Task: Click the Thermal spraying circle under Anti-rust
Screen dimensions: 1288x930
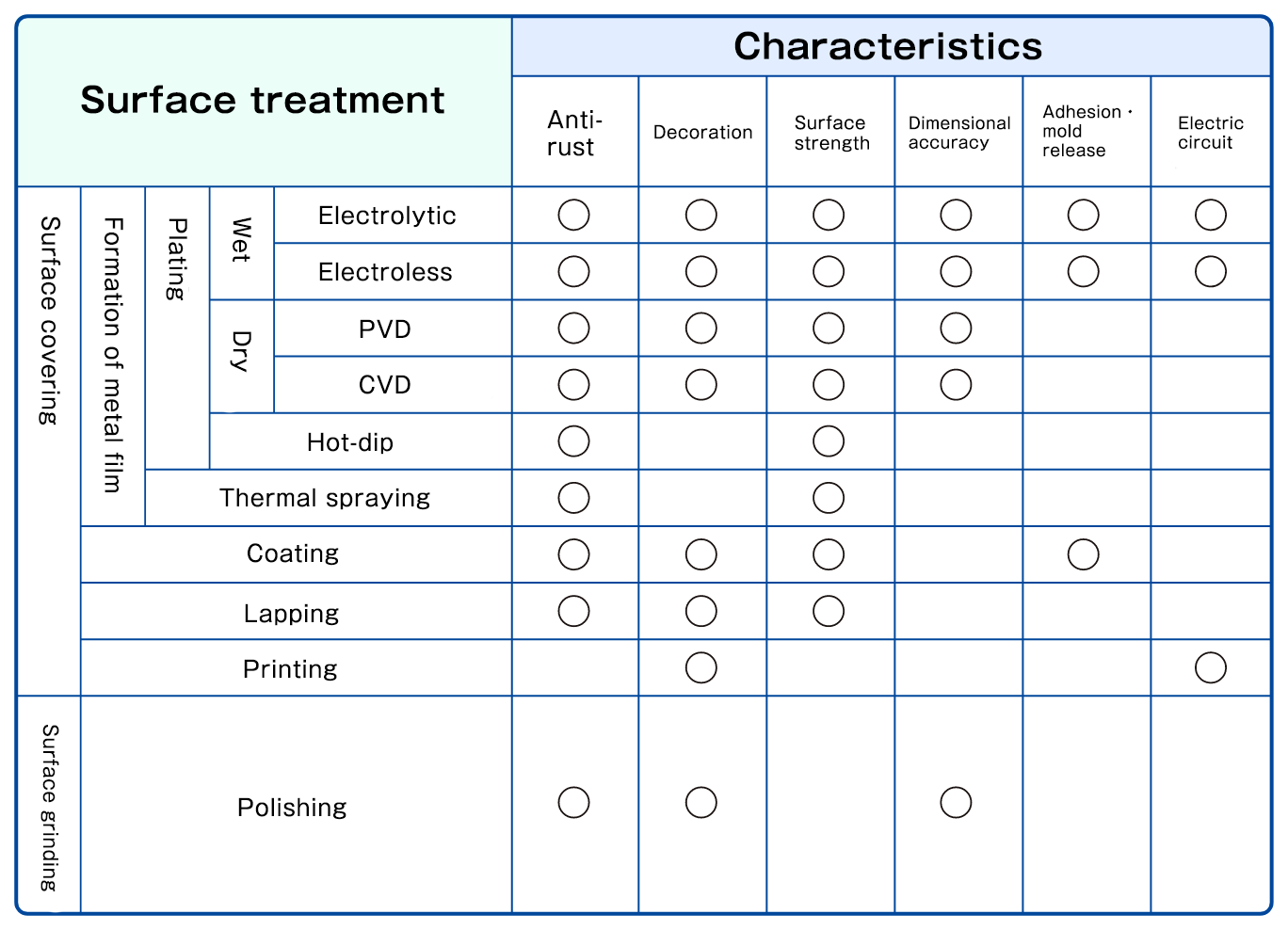Action: pos(573,498)
